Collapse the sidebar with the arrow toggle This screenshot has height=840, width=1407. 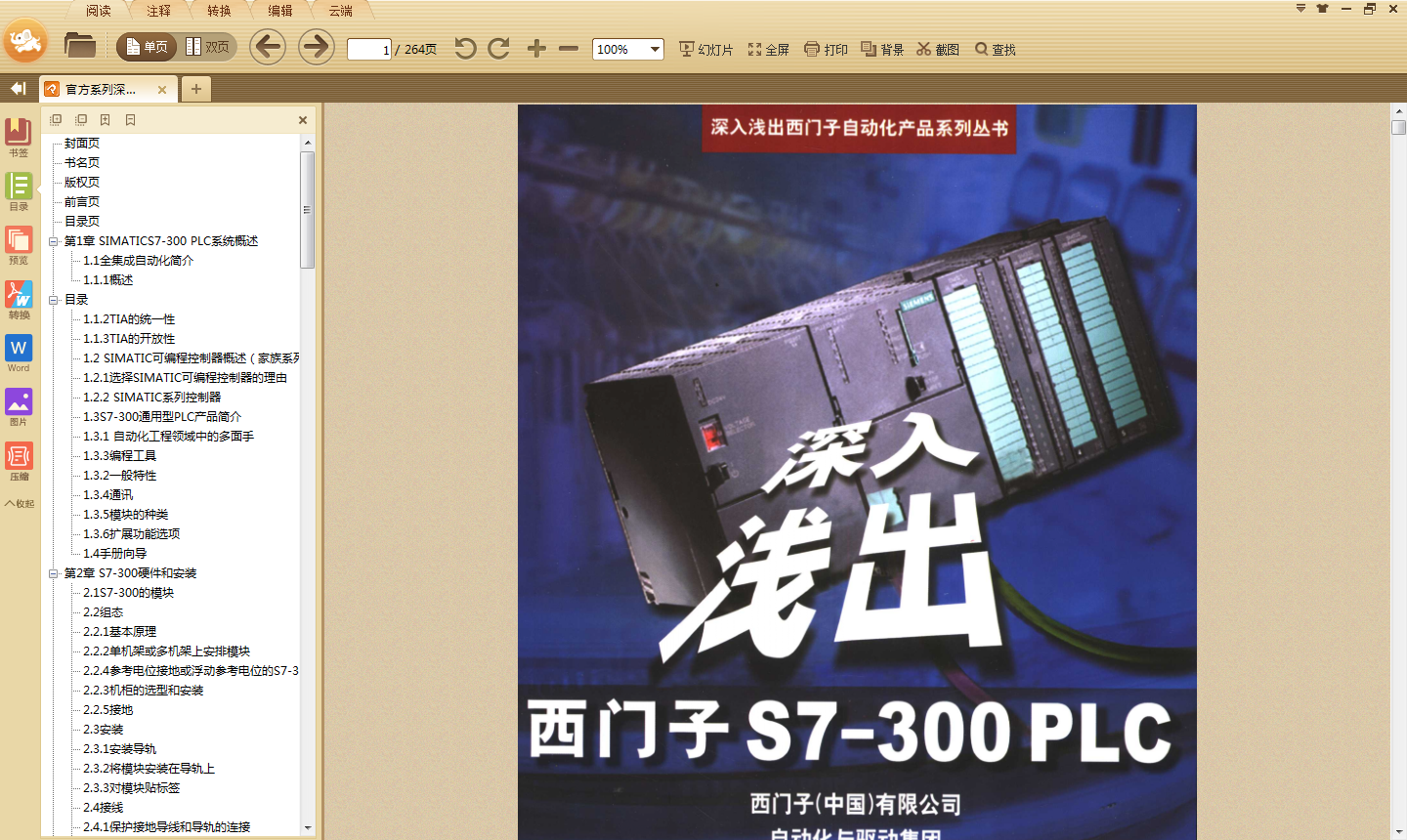click(18, 89)
